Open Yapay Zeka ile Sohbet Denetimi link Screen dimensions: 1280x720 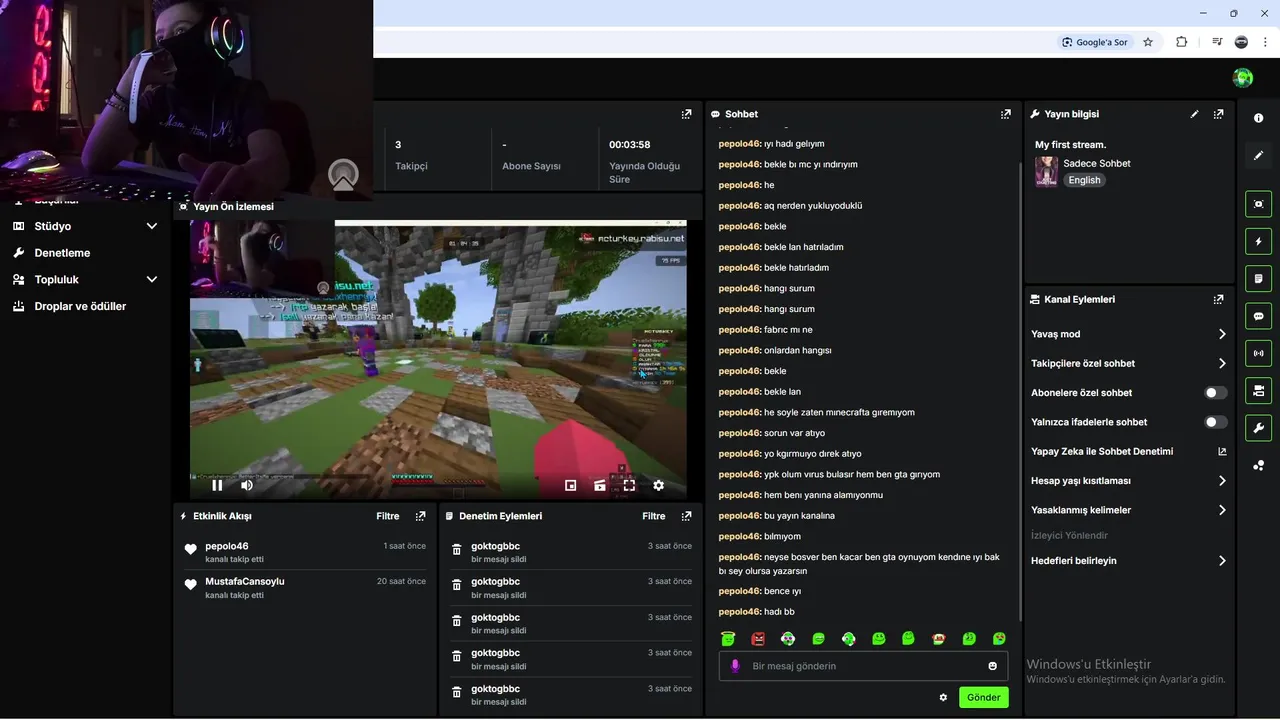click(1129, 451)
